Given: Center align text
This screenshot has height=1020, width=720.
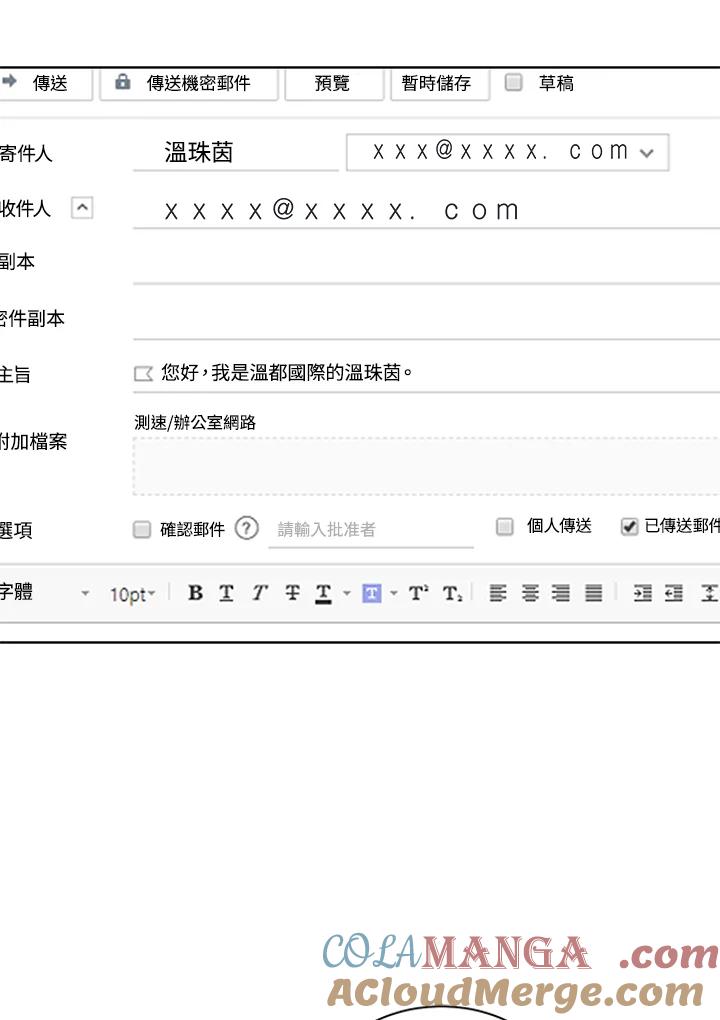Looking at the screenshot, I should point(530,593).
